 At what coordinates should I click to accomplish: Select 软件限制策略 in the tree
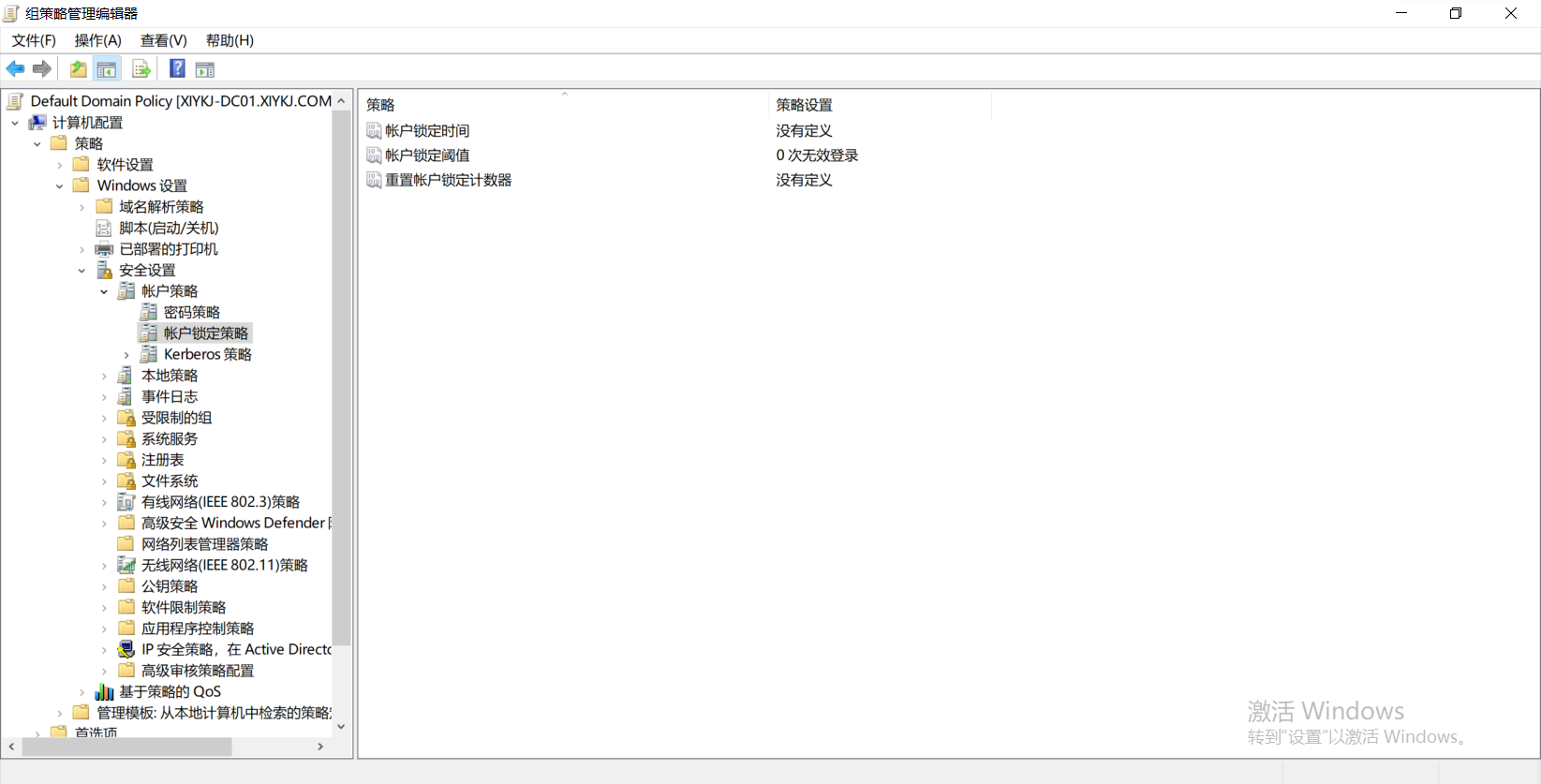pos(184,607)
